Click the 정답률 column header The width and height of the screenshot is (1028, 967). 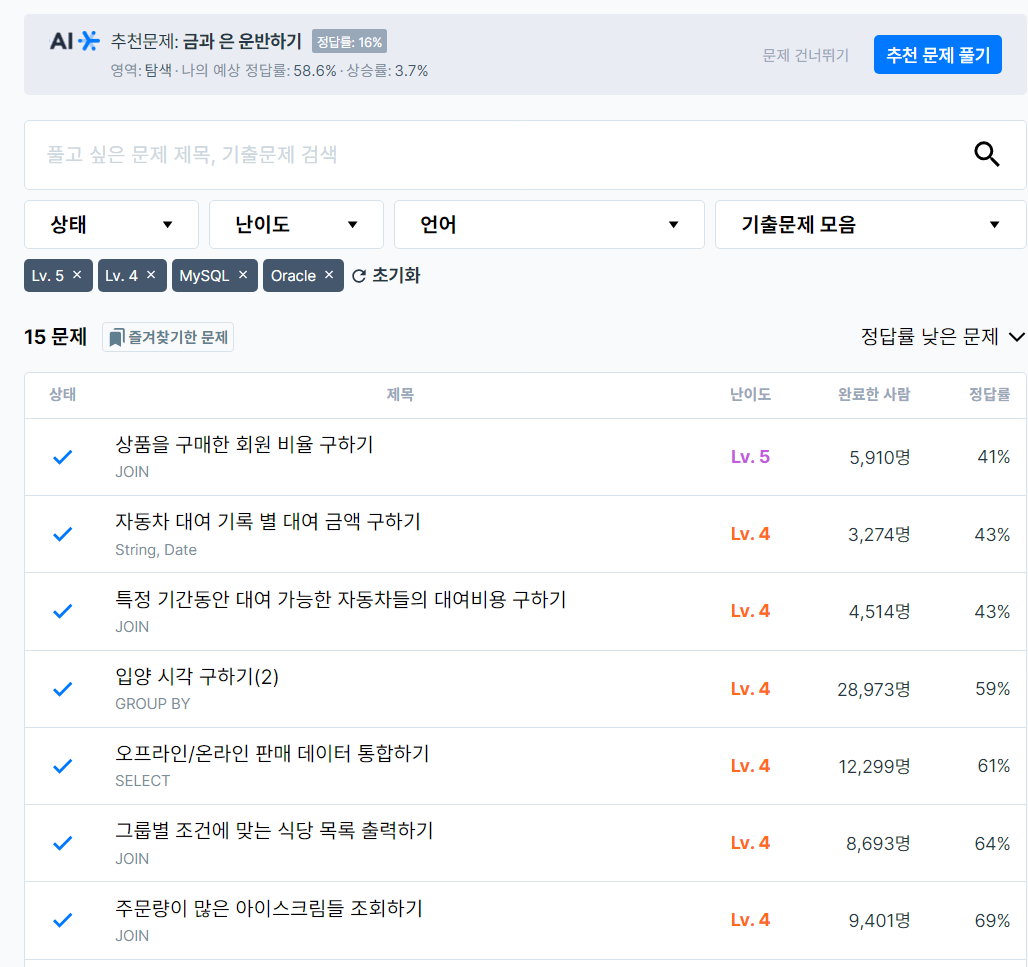(x=990, y=395)
